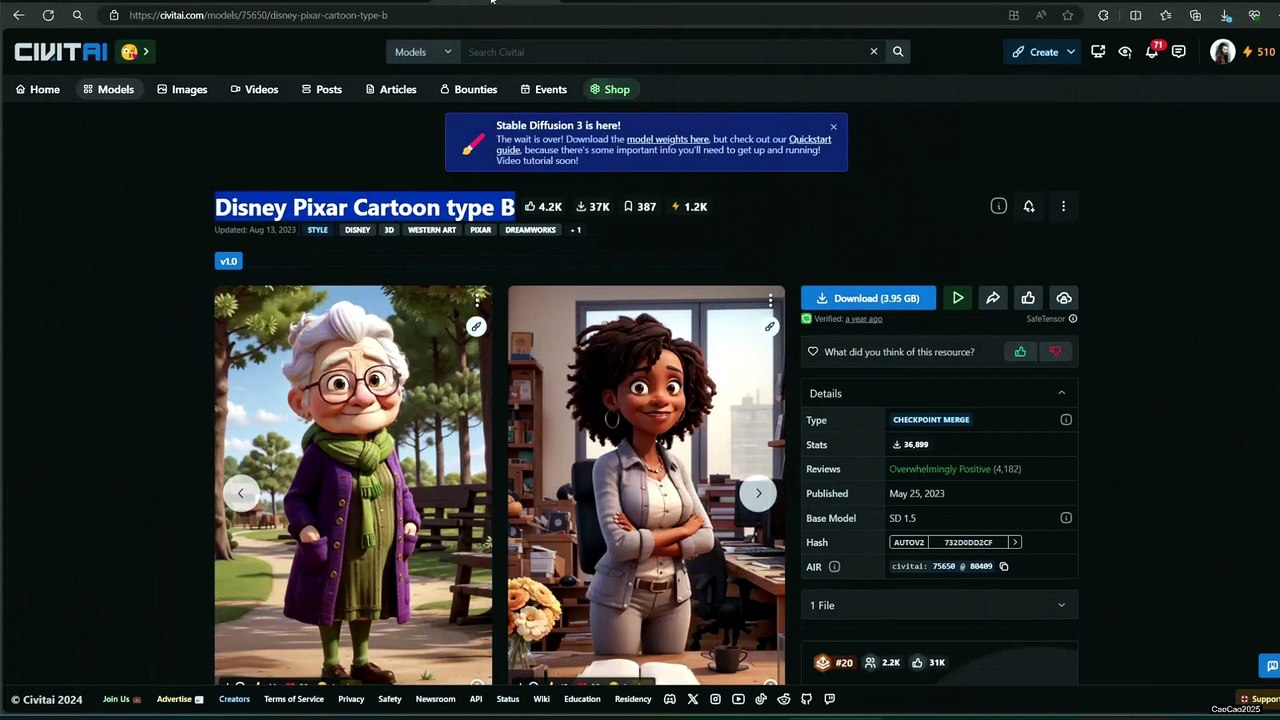Screen dimensions: 1280x720
Task: Click into the Search Civitai field
Action: pyautogui.click(x=664, y=52)
